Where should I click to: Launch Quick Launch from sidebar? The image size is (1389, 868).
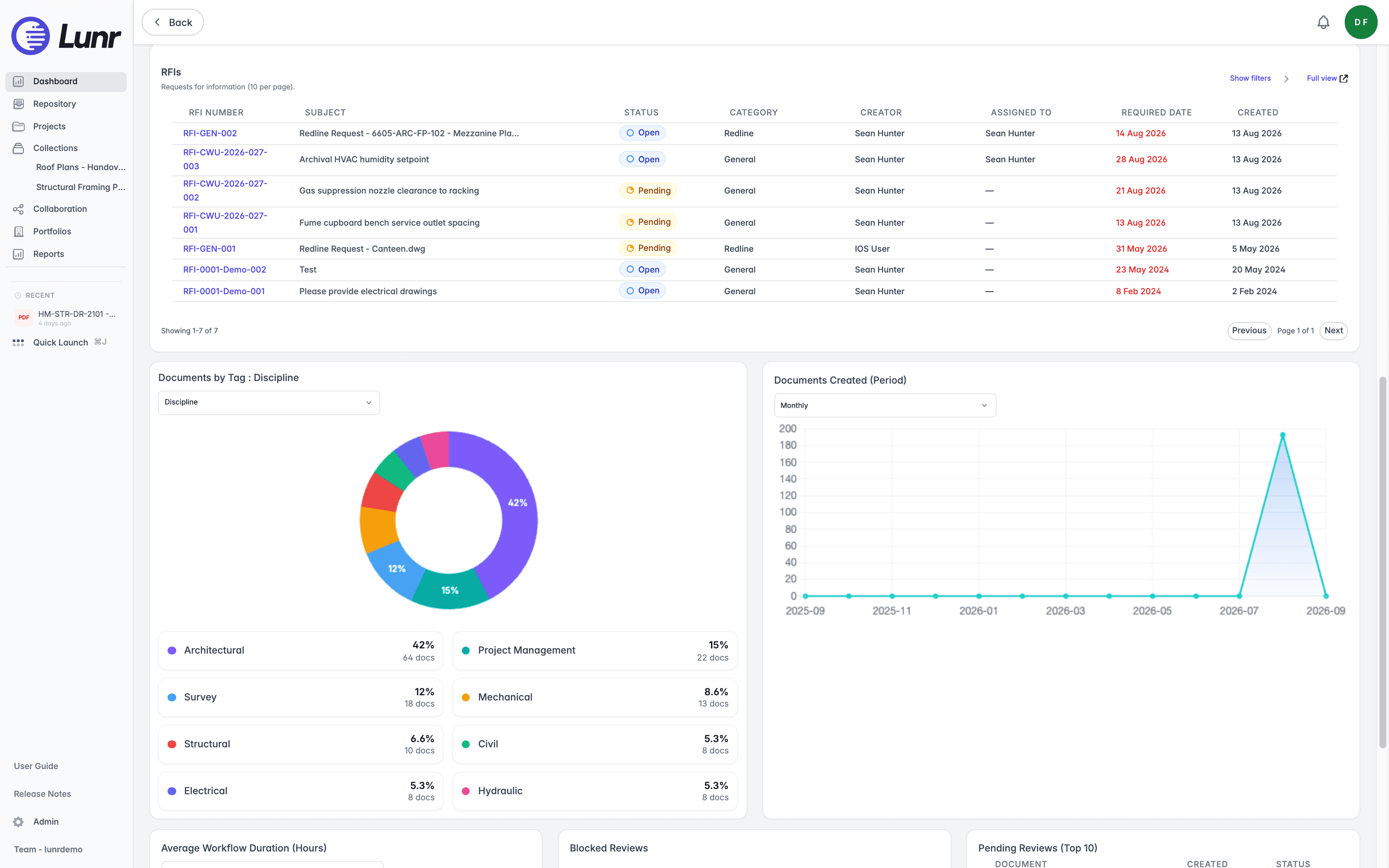pyautogui.click(x=60, y=343)
